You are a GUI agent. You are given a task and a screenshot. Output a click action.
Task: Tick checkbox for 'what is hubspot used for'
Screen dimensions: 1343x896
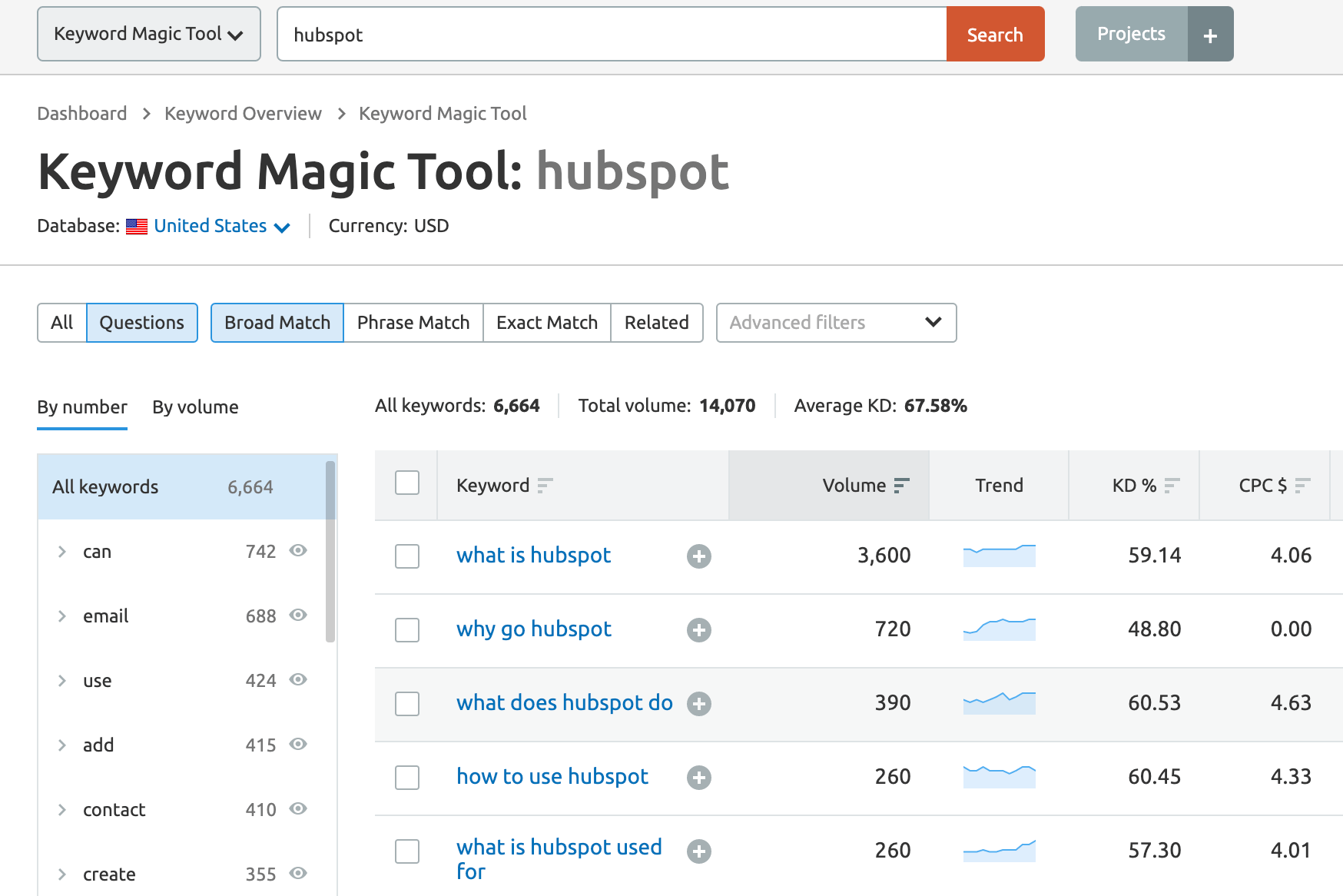pyautogui.click(x=407, y=851)
